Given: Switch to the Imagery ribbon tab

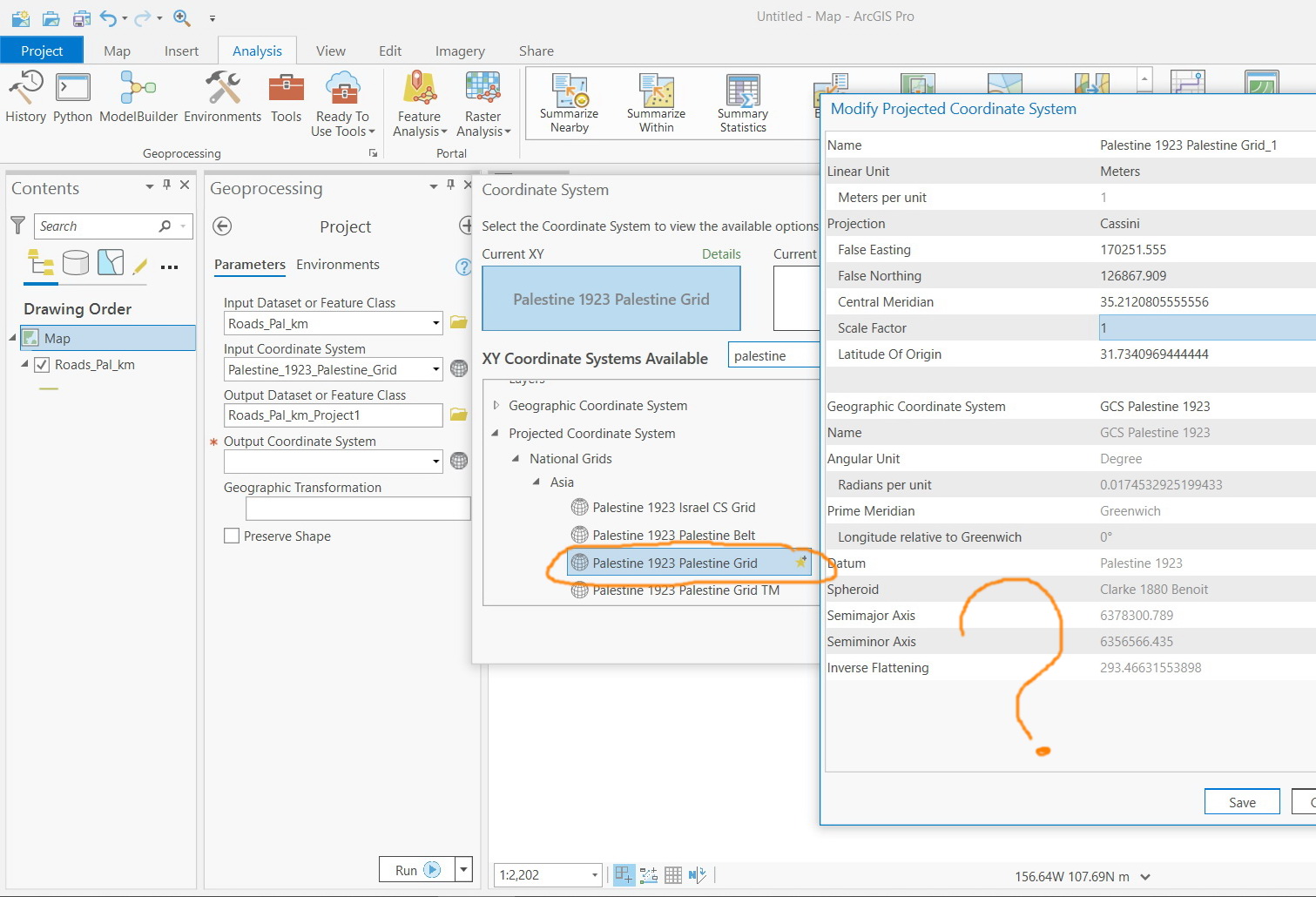Looking at the screenshot, I should (x=460, y=51).
